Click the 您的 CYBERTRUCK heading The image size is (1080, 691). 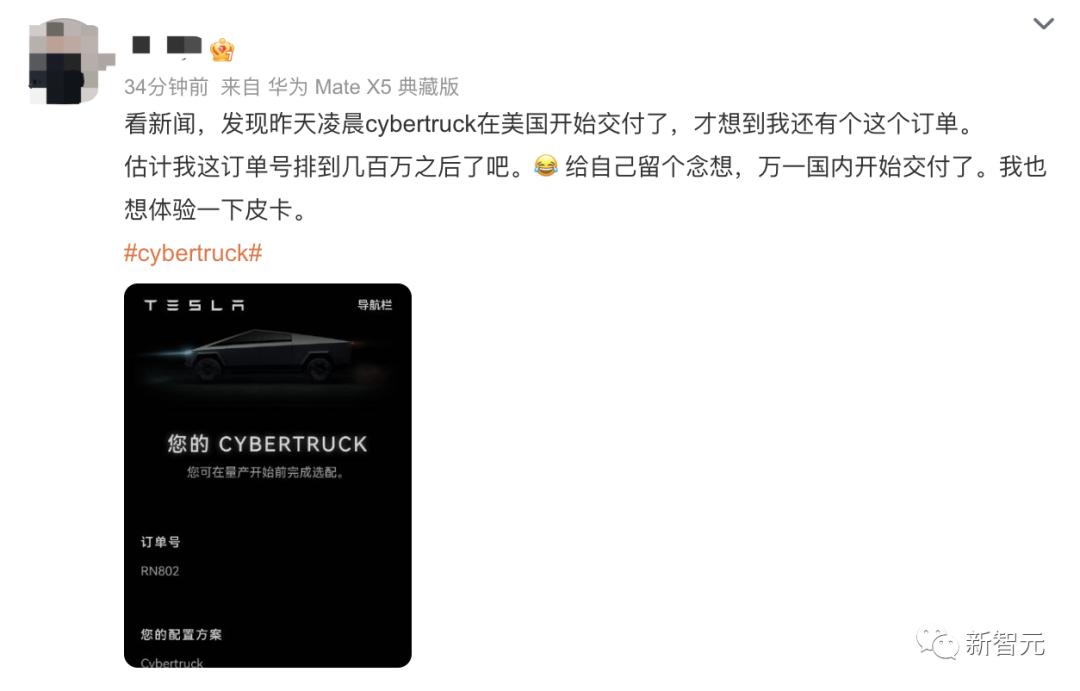pyautogui.click(x=267, y=444)
